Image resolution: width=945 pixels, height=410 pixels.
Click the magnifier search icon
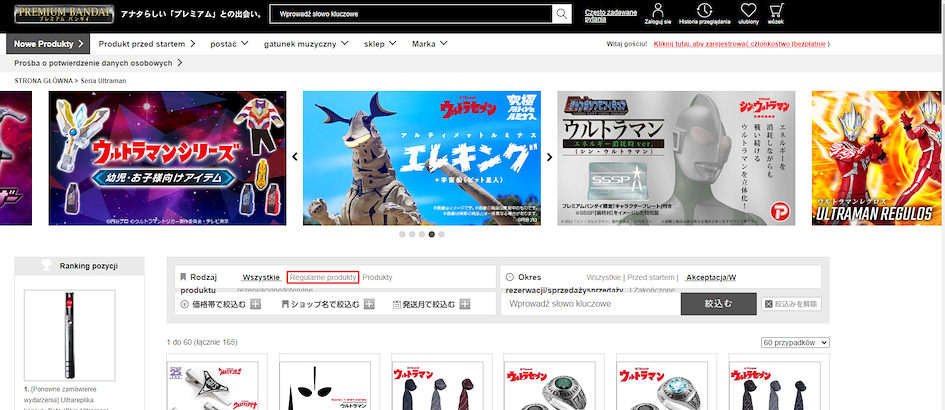(562, 14)
